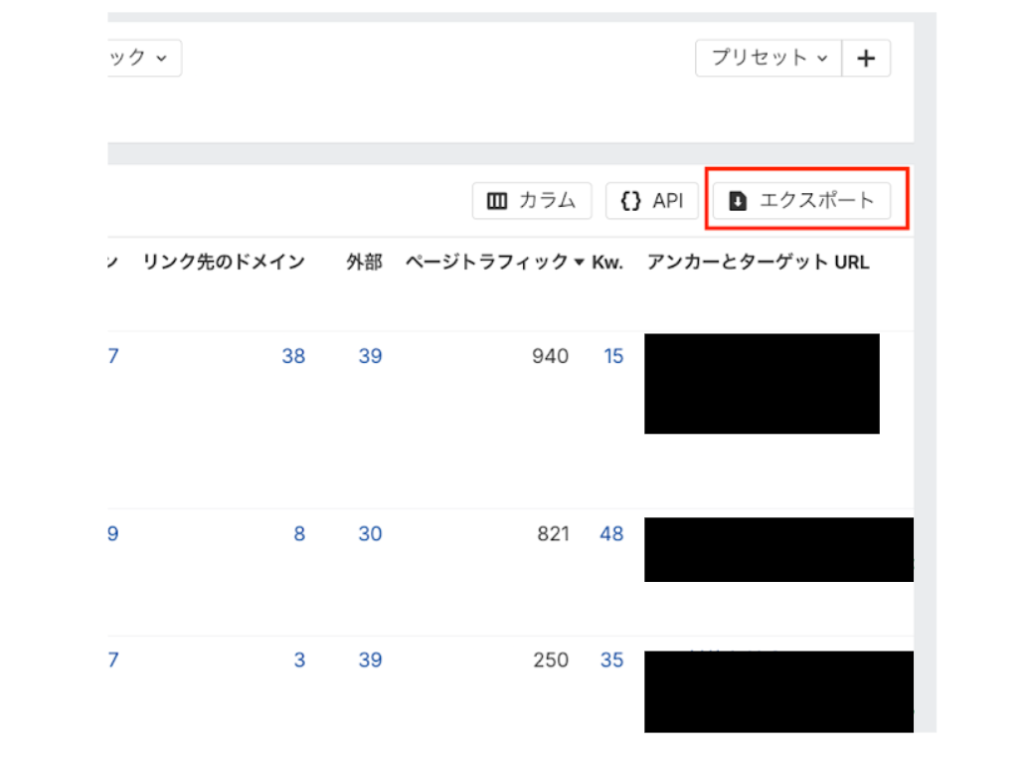1024x760 pixels.
Task: Open the 30 external links value
Action: 370,534
